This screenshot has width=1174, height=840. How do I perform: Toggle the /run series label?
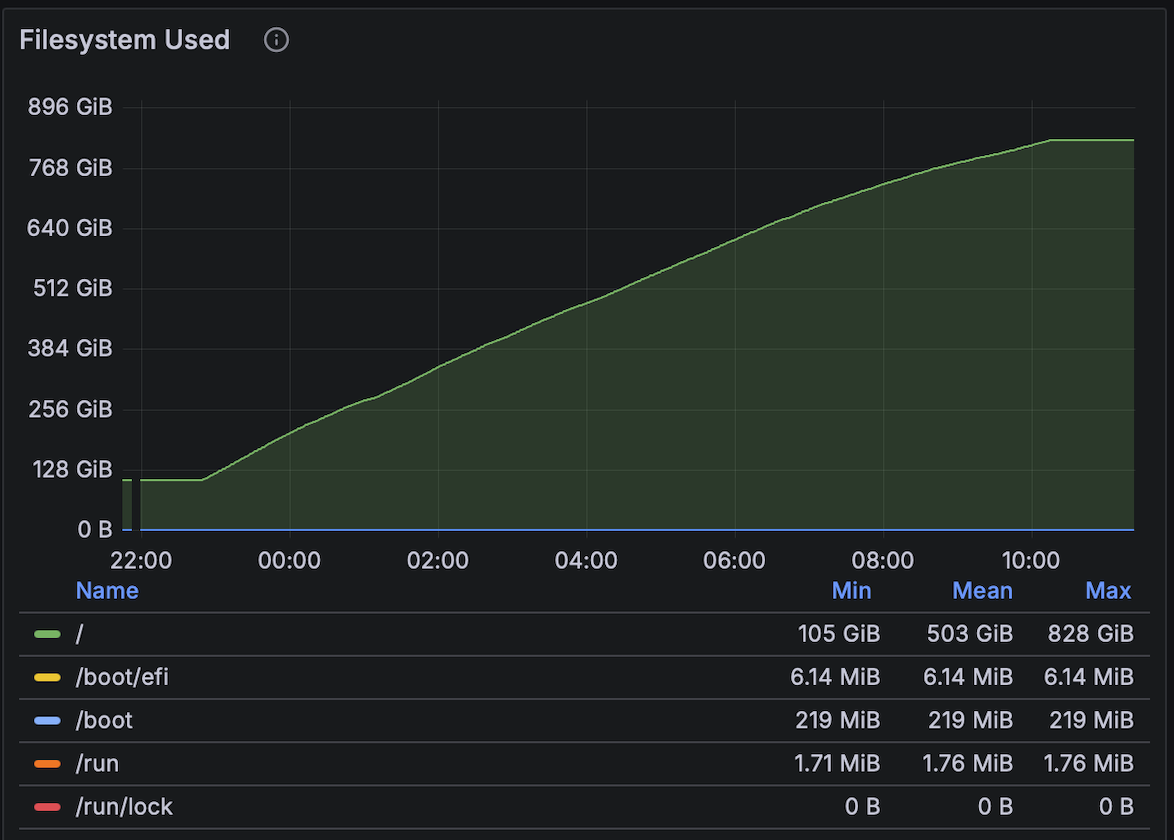pyautogui.click(x=97, y=765)
